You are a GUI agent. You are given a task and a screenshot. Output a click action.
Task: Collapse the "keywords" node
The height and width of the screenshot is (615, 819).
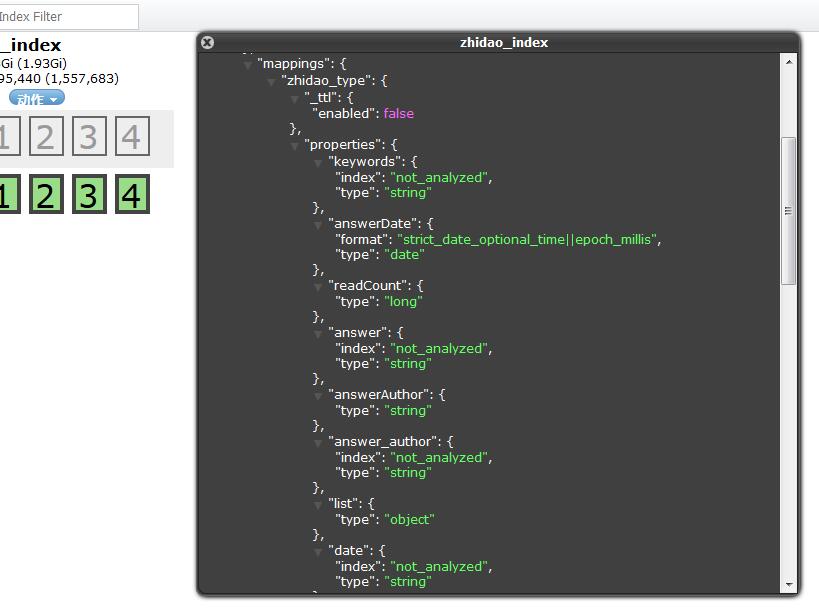pos(318,163)
